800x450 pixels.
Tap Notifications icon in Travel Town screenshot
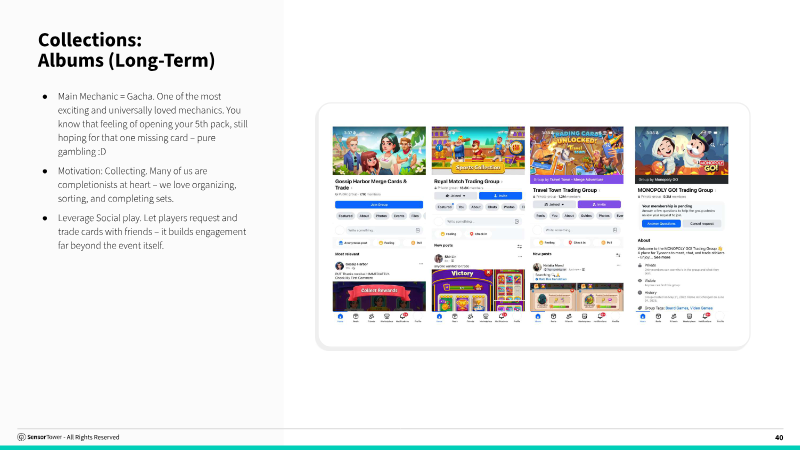pos(600,318)
